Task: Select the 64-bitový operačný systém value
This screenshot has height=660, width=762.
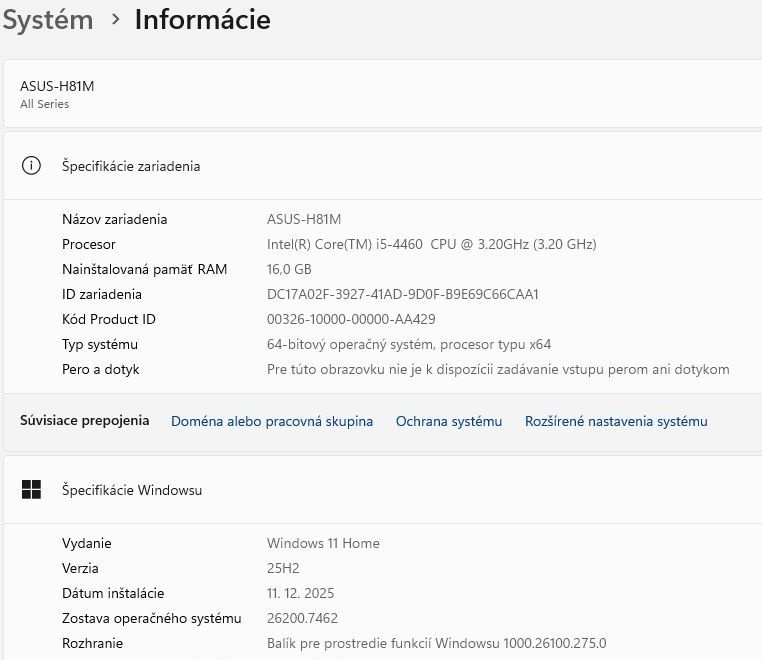Action: click(409, 345)
